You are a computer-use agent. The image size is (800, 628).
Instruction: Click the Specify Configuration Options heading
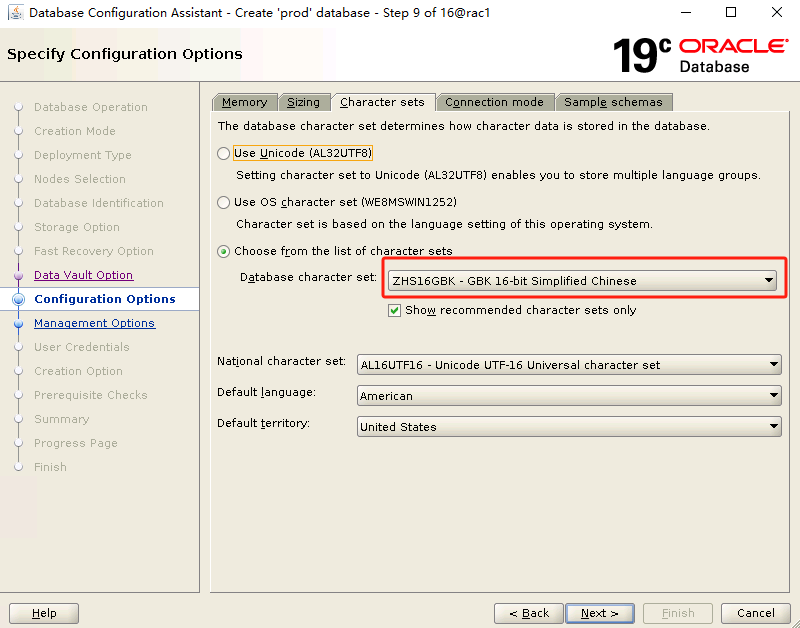(x=125, y=54)
